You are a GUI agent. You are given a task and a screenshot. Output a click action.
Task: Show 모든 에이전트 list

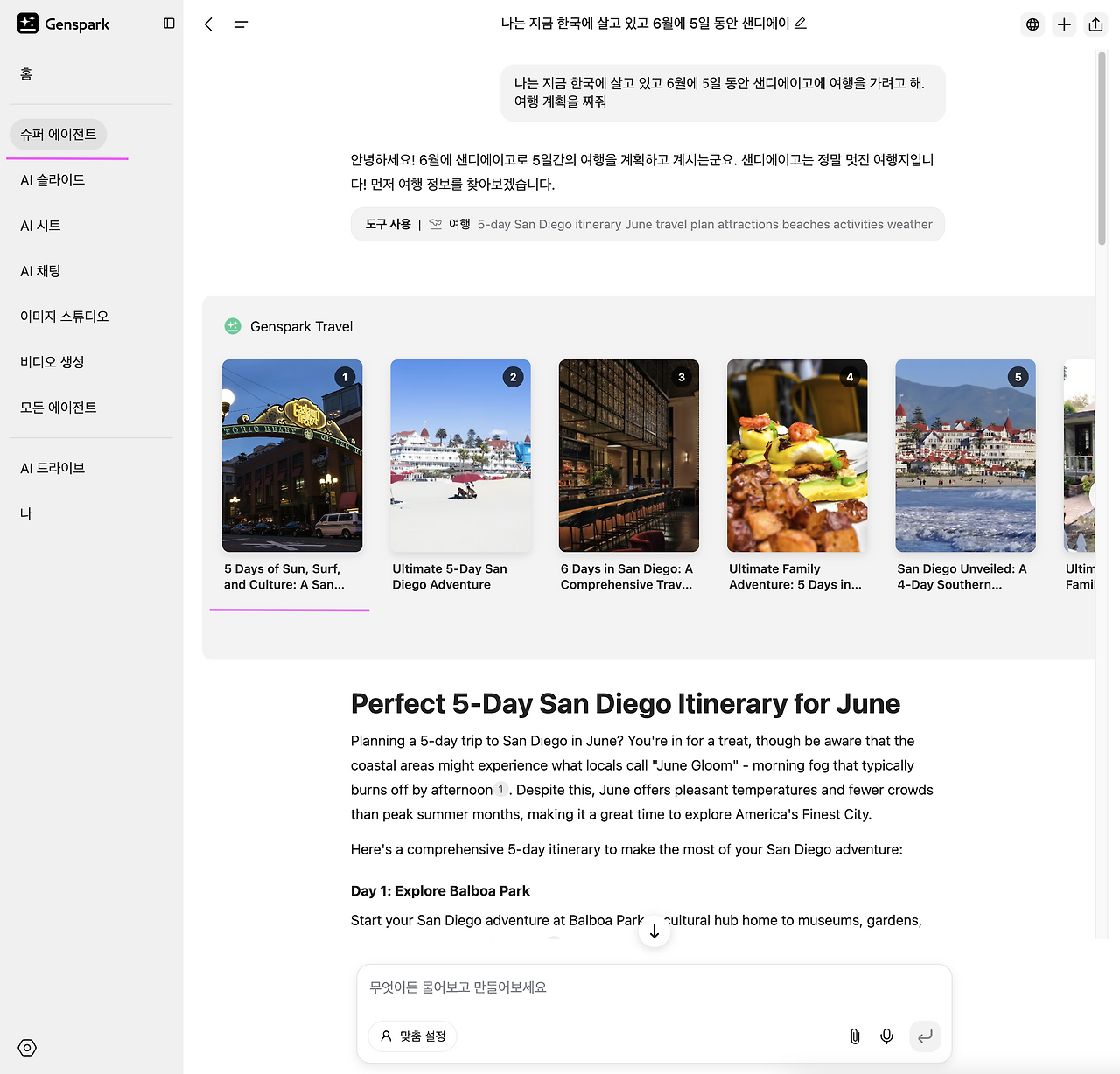(58, 408)
